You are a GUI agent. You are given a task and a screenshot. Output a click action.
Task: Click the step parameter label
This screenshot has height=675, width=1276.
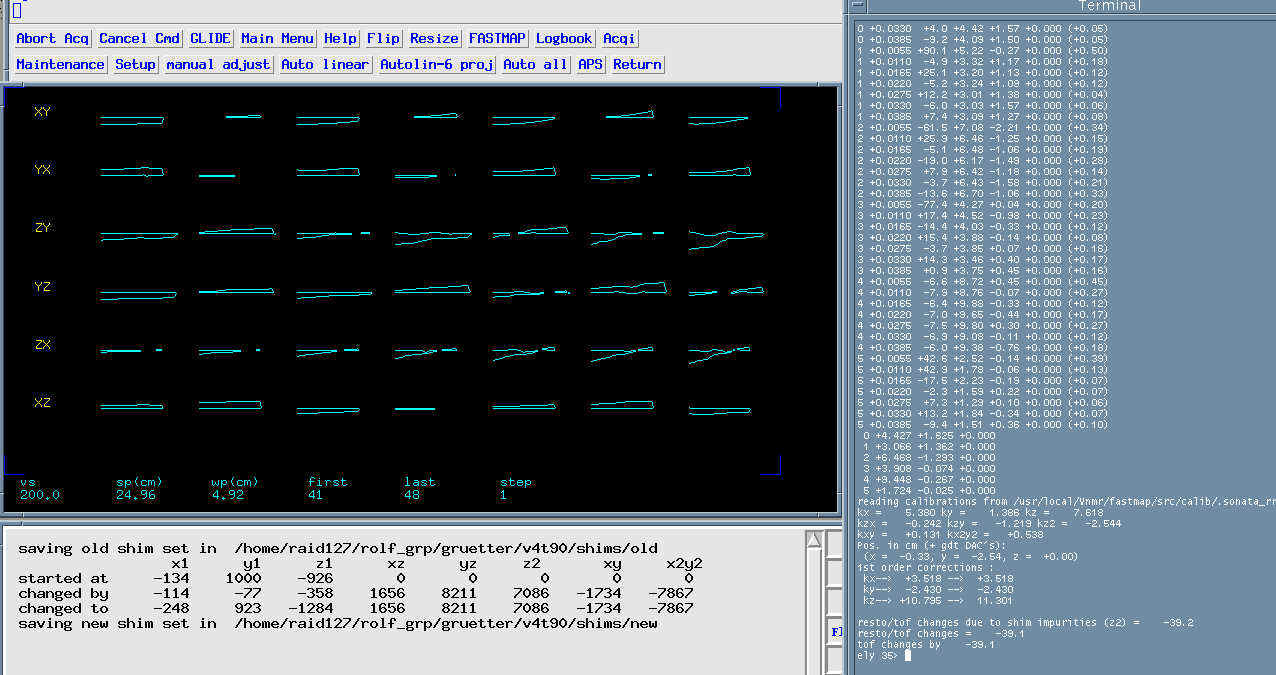516,482
